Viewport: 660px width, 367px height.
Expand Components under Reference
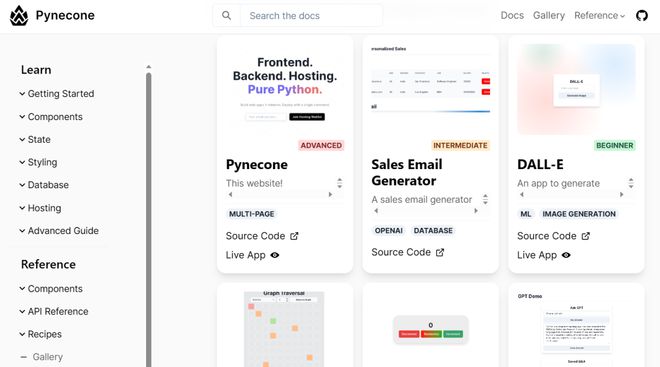click(x=51, y=289)
